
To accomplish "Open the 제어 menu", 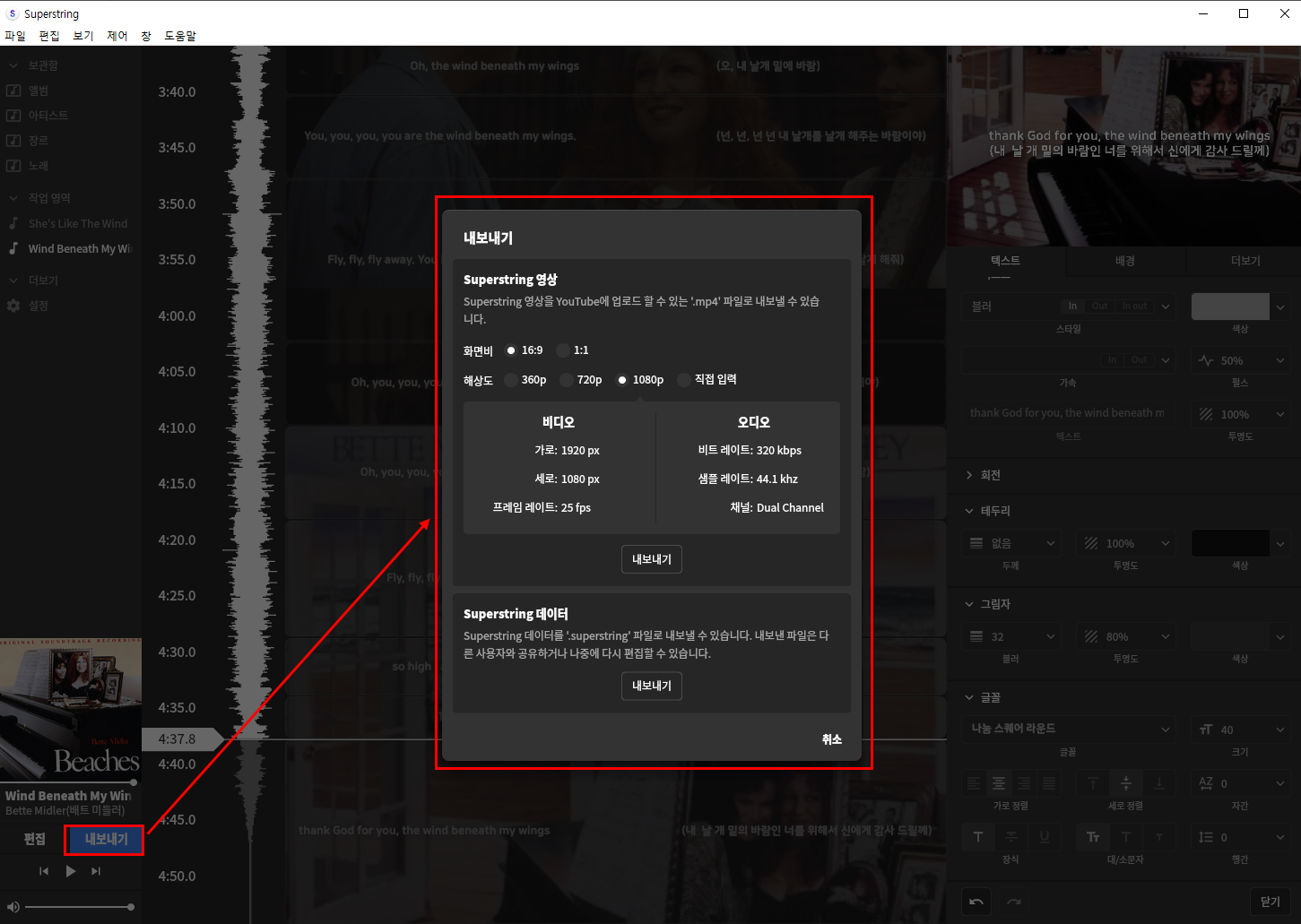I will coord(117,36).
